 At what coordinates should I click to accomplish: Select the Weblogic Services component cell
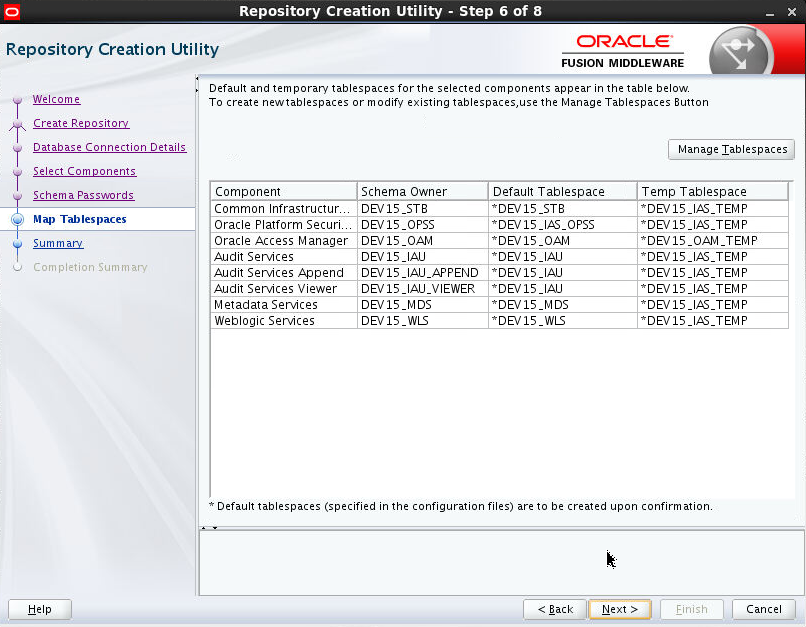pos(284,320)
